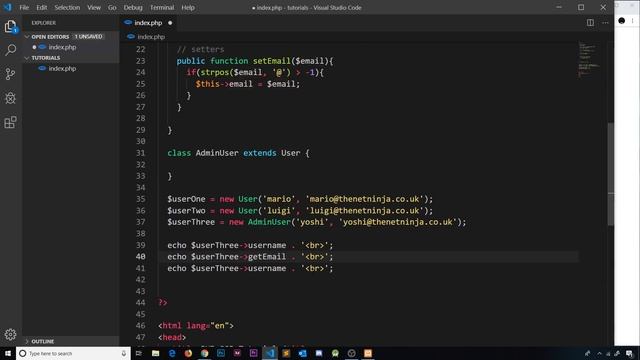Click the editor vertical scrollbar

click(611, 174)
